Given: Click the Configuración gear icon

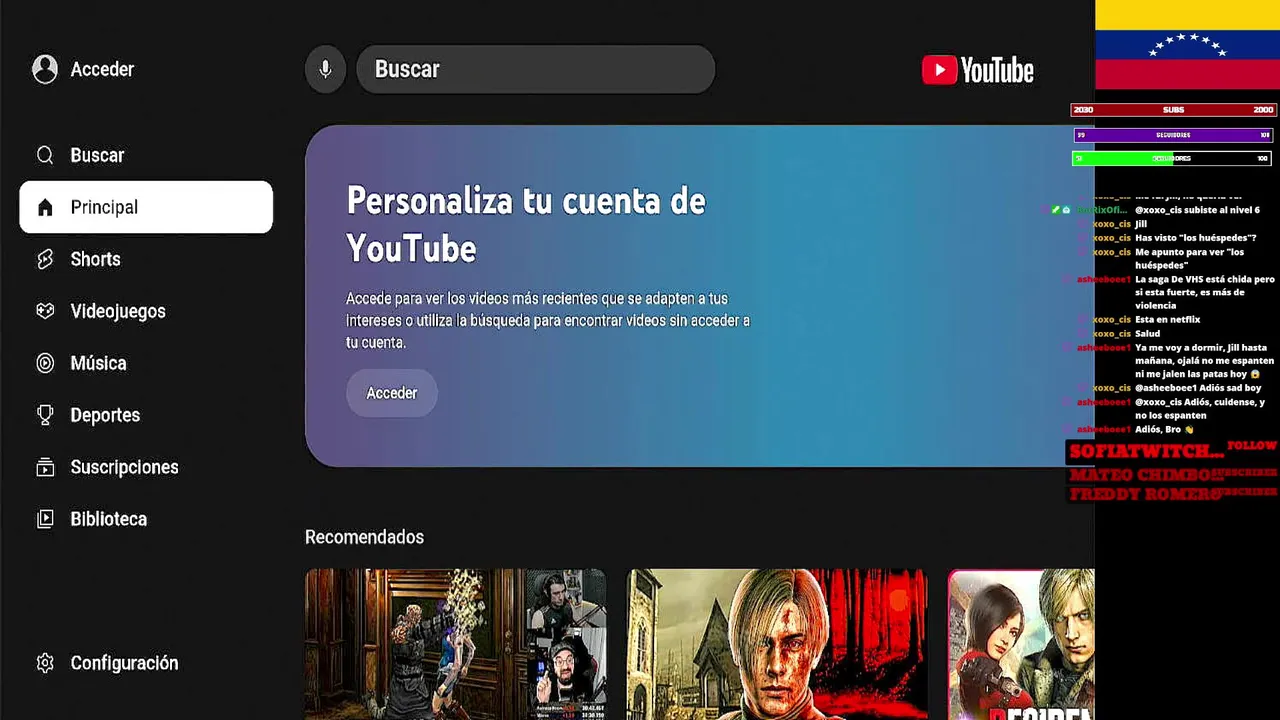Looking at the screenshot, I should (45, 663).
